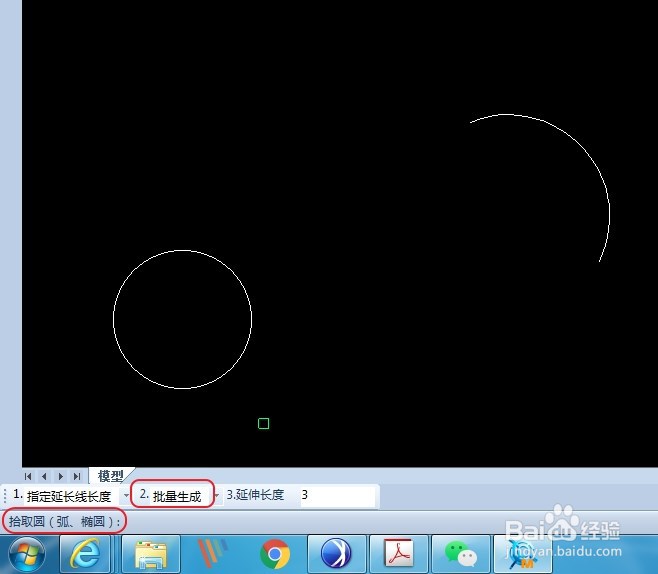Screen dimensions: 658x574
Task: Go to next sheet arrow
Action: (61, 476)
